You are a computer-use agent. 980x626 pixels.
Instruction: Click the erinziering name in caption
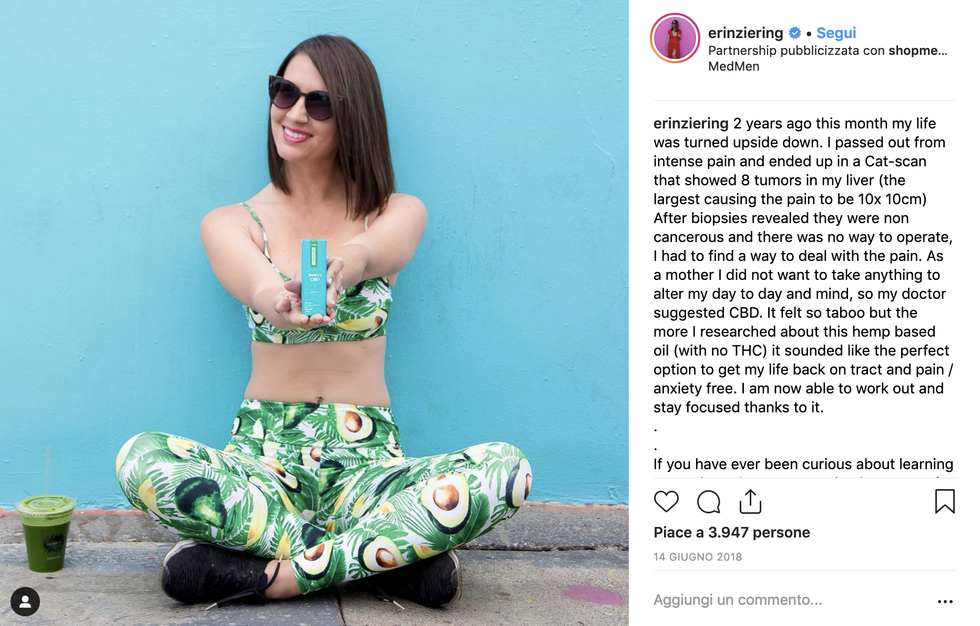point(691,123)
